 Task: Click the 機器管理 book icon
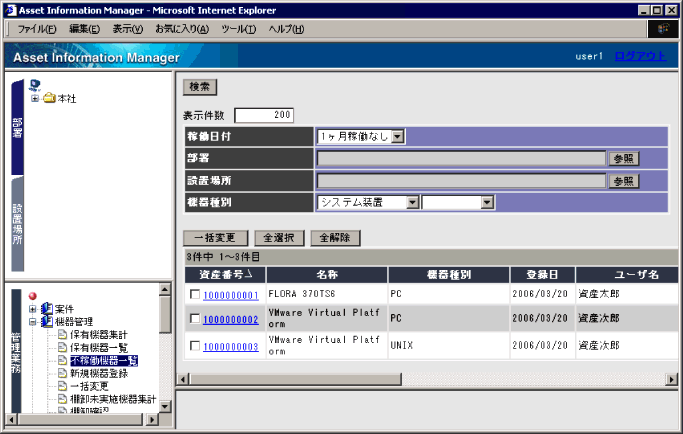pyautogui.click(x=47, y=321)
